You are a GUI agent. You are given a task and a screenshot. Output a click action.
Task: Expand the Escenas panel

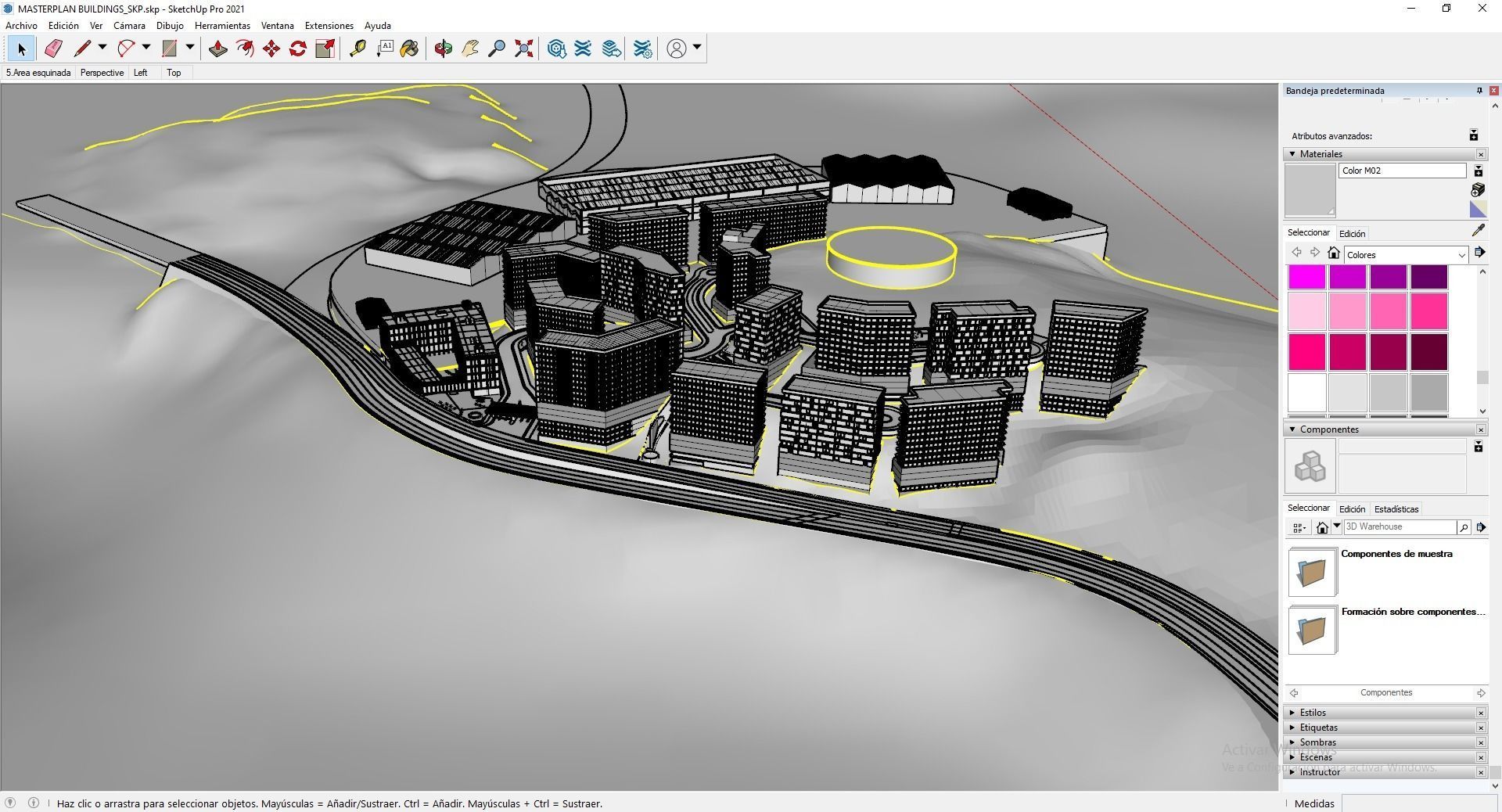click(x=1292, y=757)
